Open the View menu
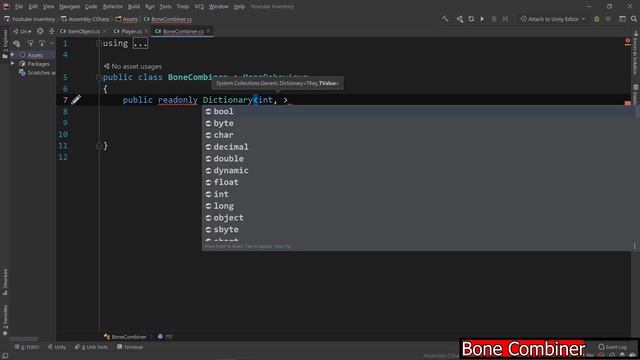640x360 pixels. point(49,7)
